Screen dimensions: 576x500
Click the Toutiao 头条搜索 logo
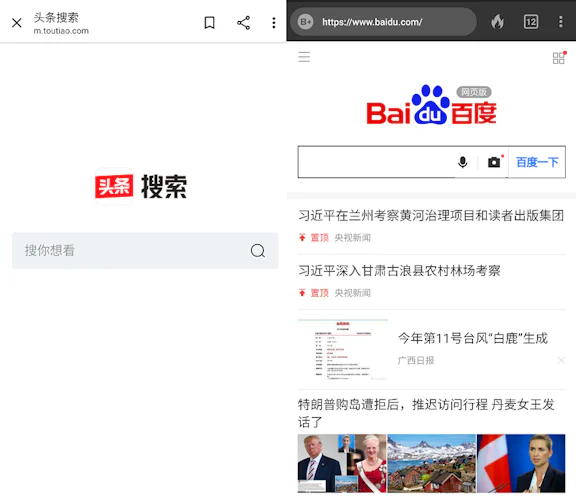coord(141,186)
